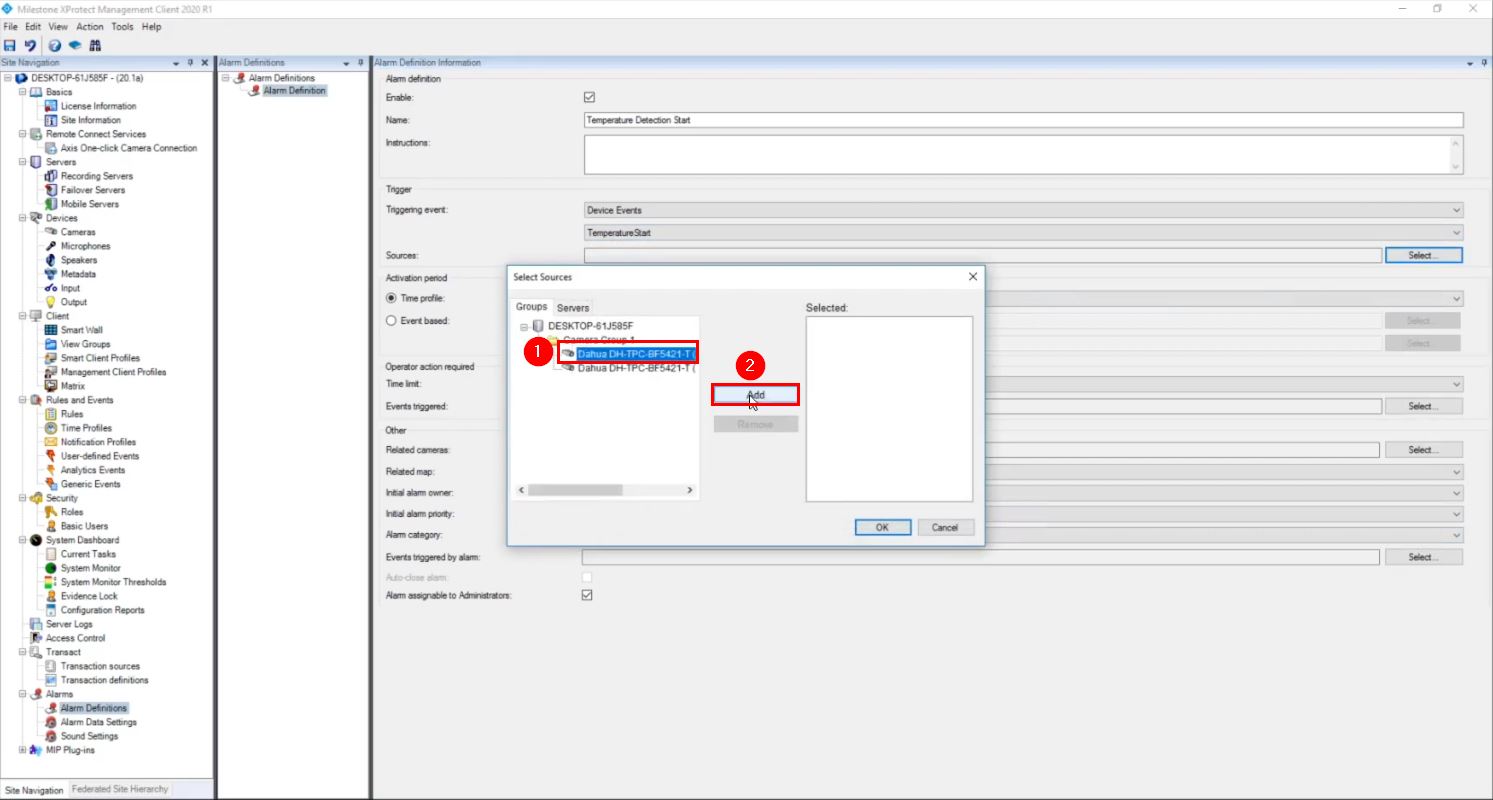Click the Undo toolbar icon

[30, 45]
